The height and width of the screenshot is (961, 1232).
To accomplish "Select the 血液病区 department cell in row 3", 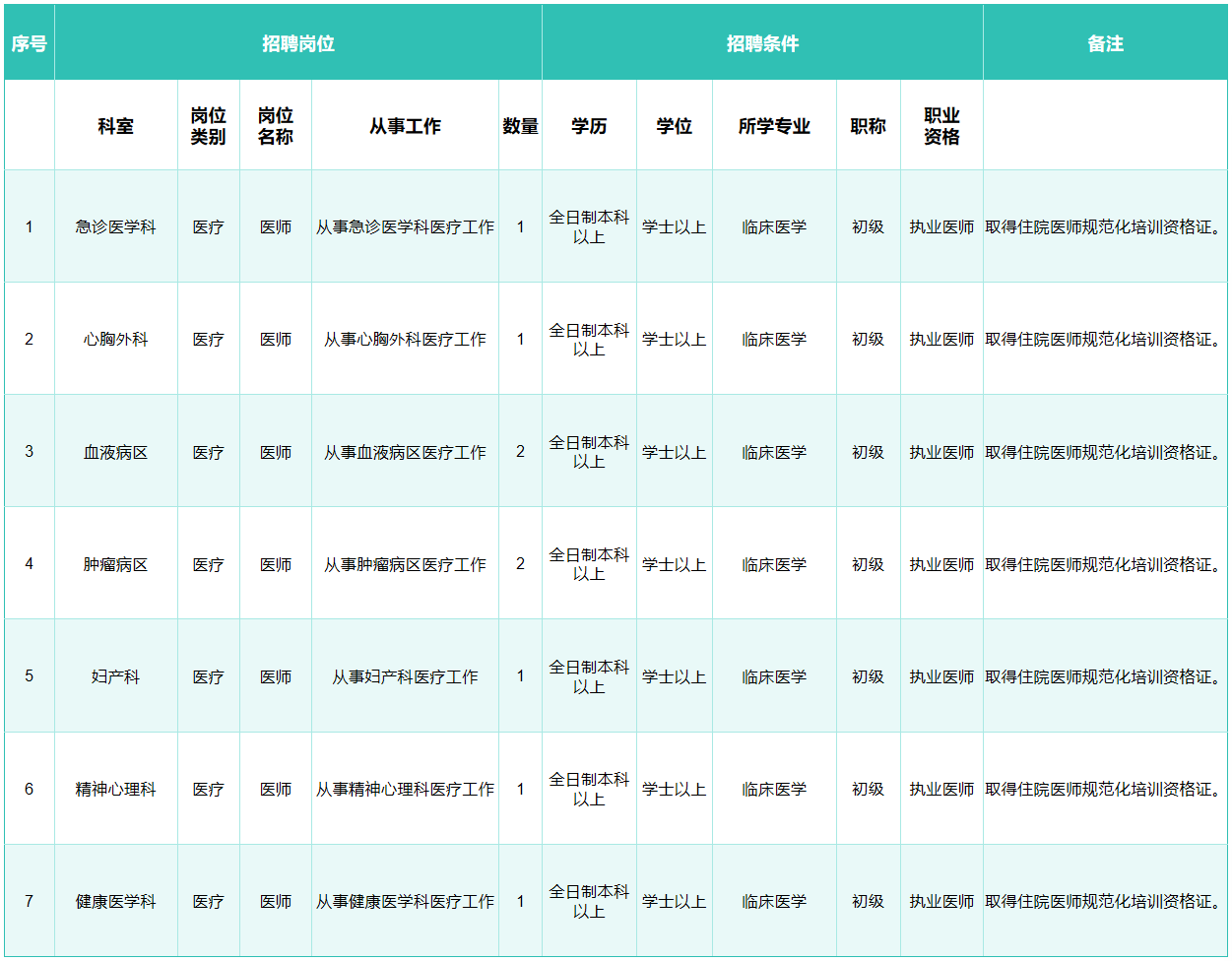I will pyautogui.click(x=115, y=452).
